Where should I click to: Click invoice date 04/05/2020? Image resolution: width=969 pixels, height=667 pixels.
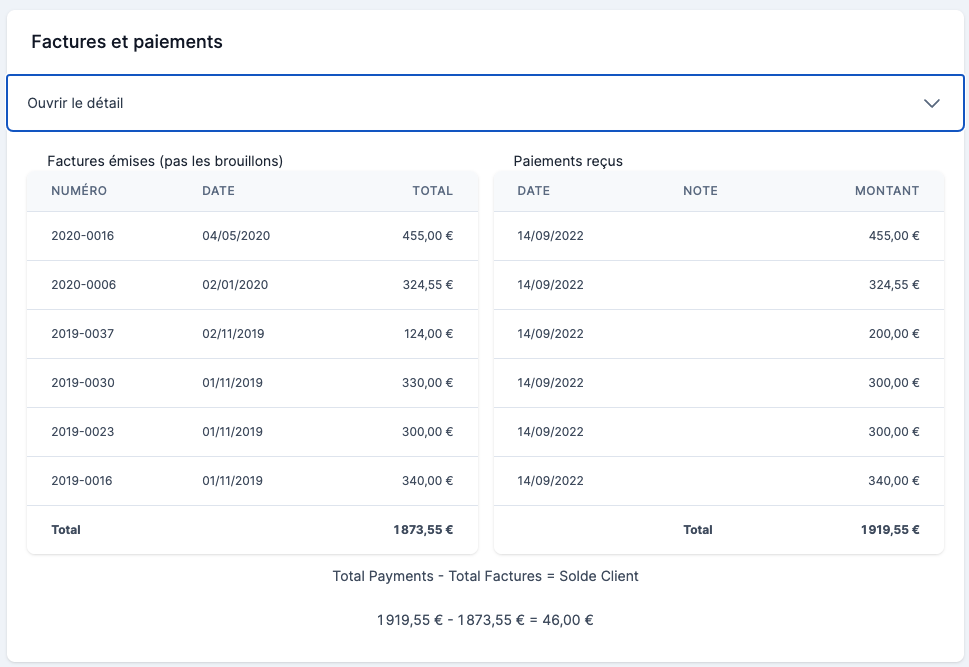pos(236,236)
